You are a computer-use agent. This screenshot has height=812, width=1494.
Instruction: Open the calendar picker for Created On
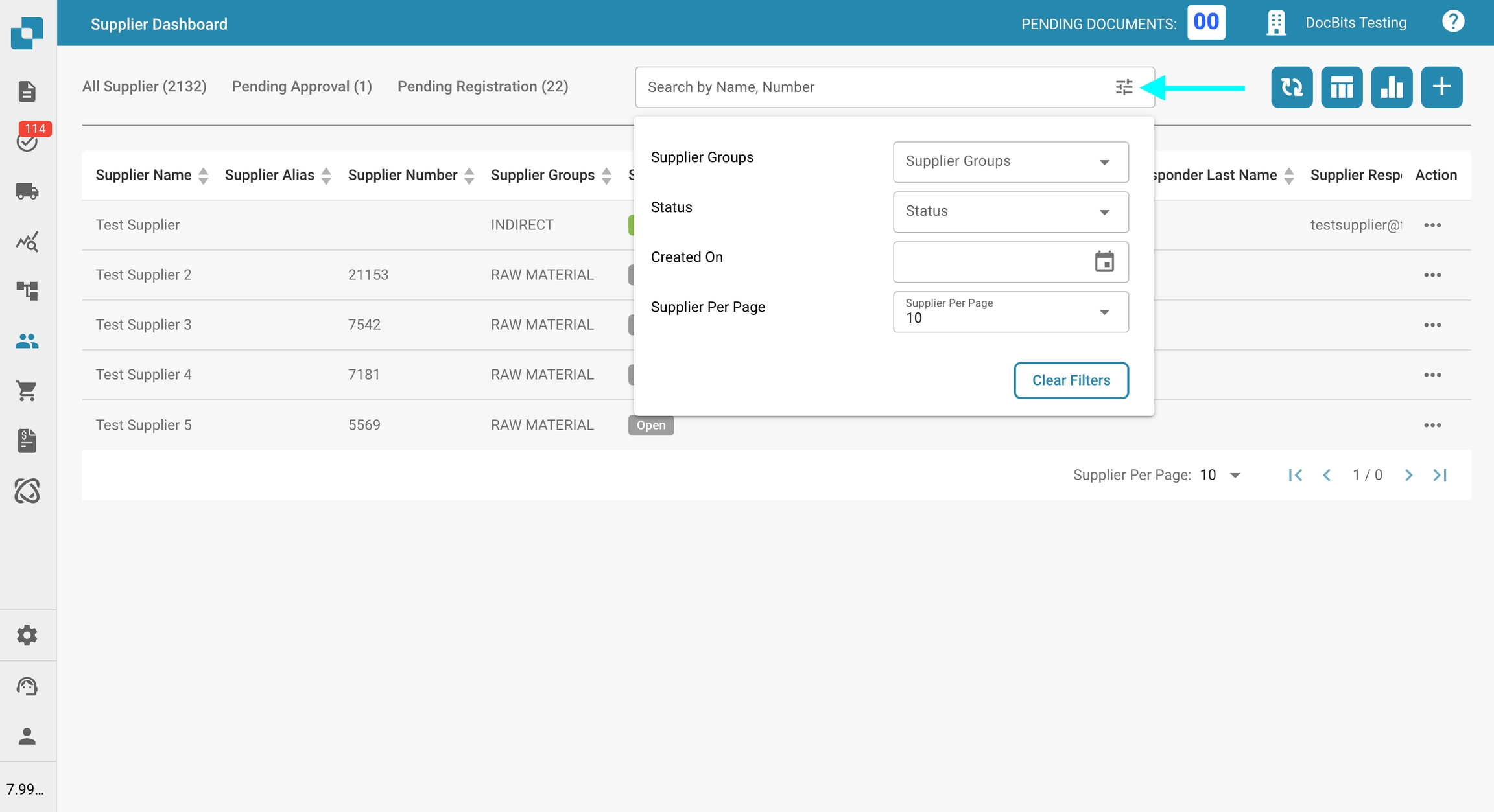point(1104,262)
